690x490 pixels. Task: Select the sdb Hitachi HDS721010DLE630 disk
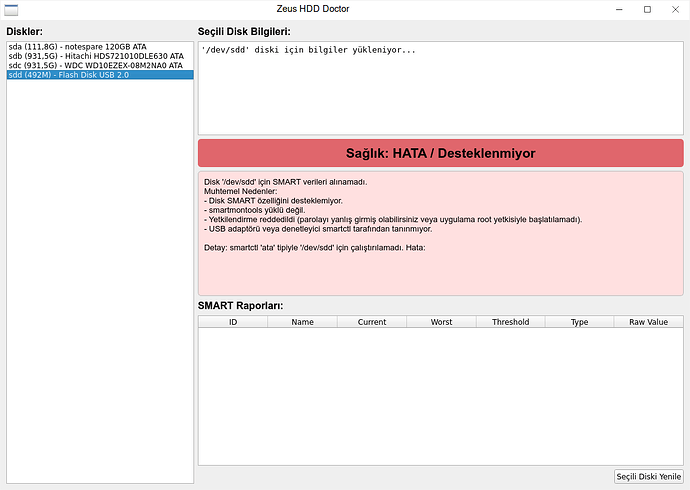[x=100, y=56]
